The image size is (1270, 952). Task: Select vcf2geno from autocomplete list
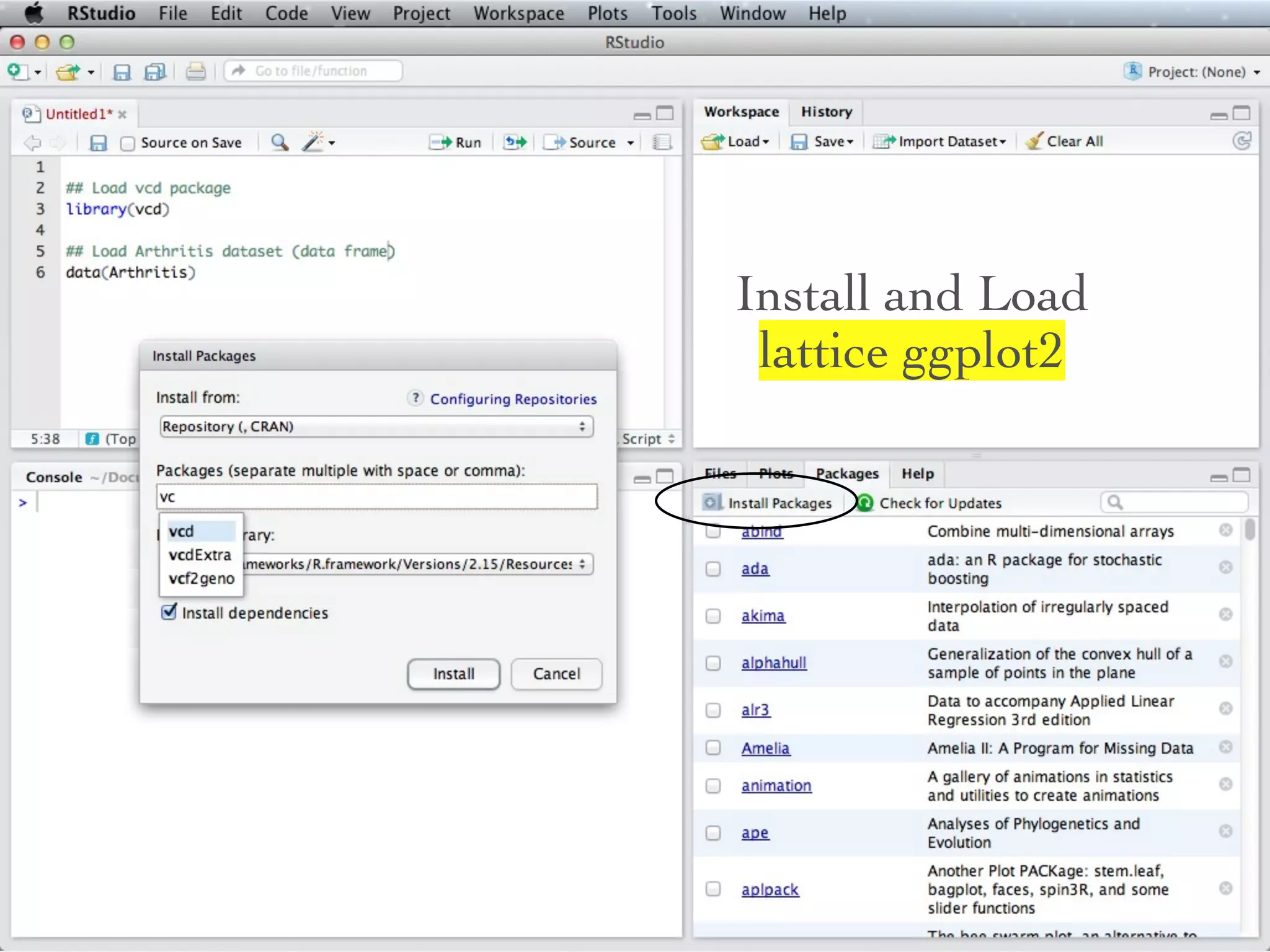point(202,578)
